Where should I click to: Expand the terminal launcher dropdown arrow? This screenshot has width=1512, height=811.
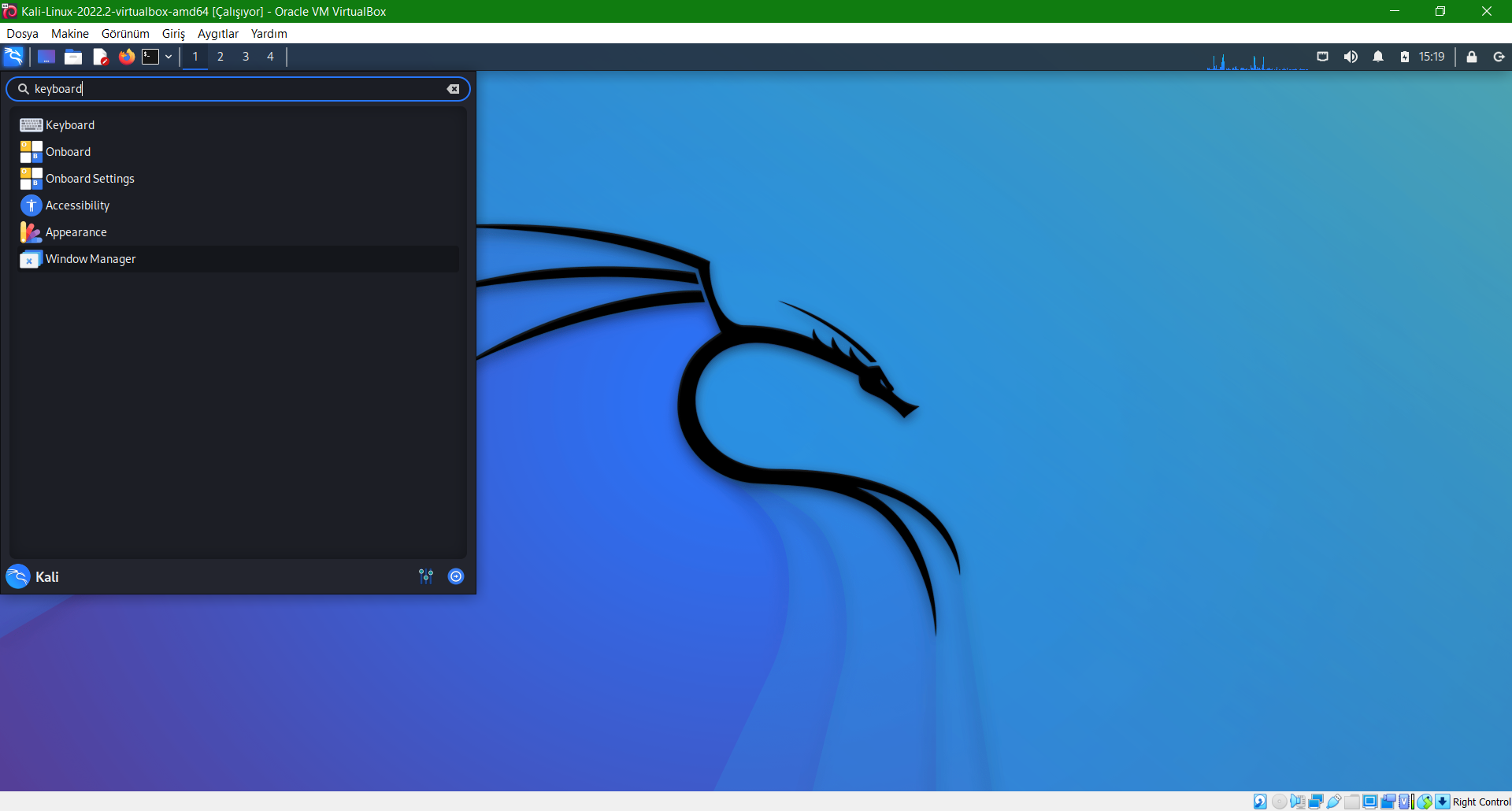coord(169,57)
